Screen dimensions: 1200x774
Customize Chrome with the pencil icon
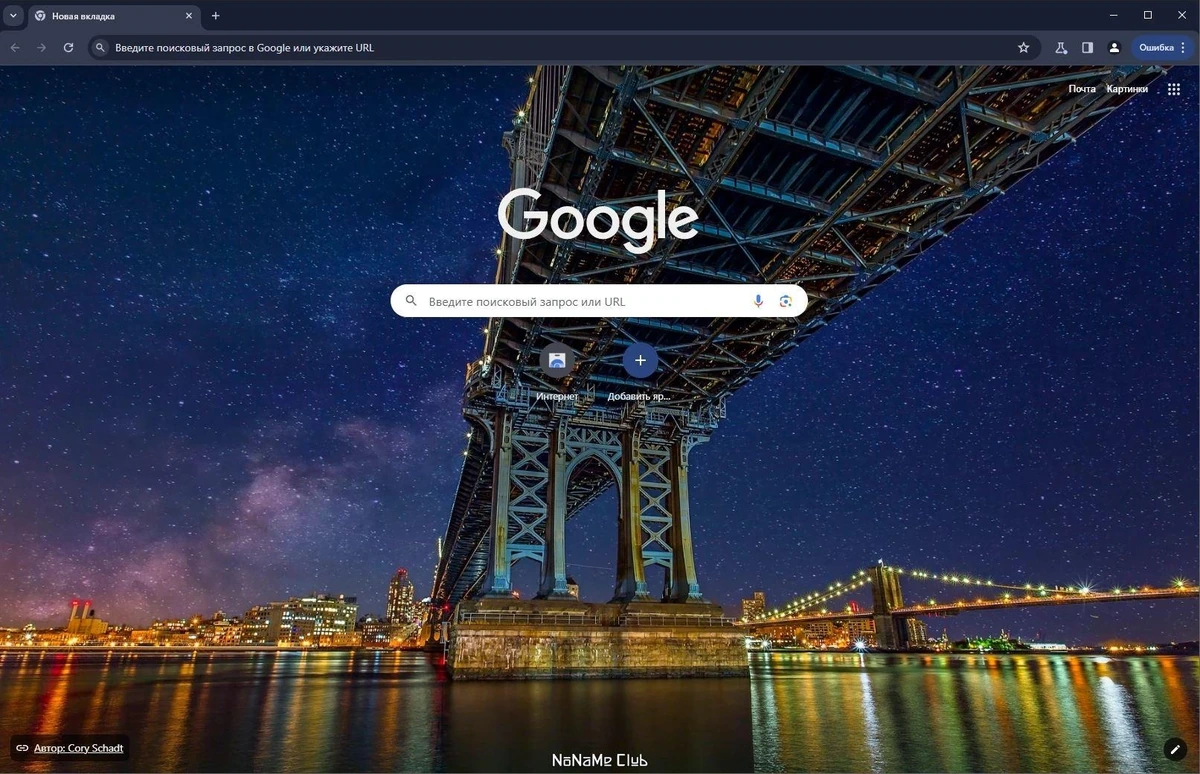(1175, 749)
